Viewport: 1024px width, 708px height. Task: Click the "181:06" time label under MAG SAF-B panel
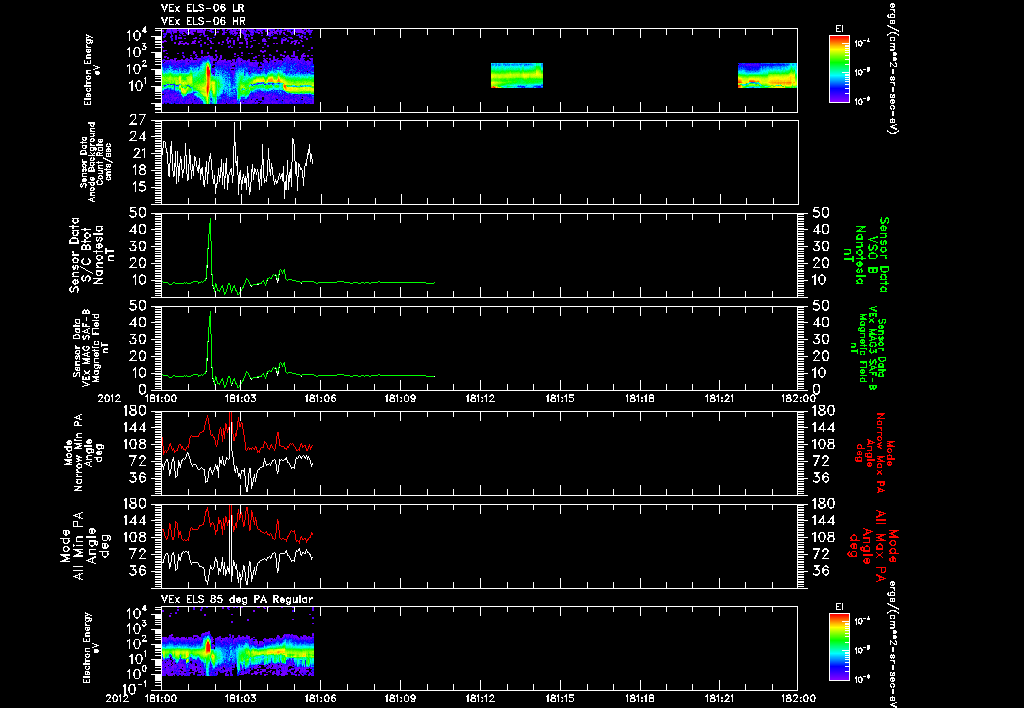click(320, 398)
